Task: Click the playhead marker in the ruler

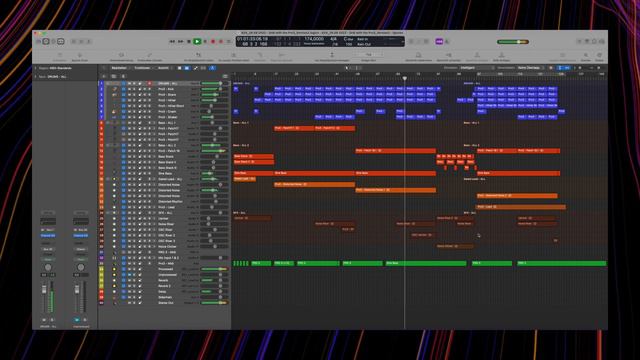Action: 404,78
